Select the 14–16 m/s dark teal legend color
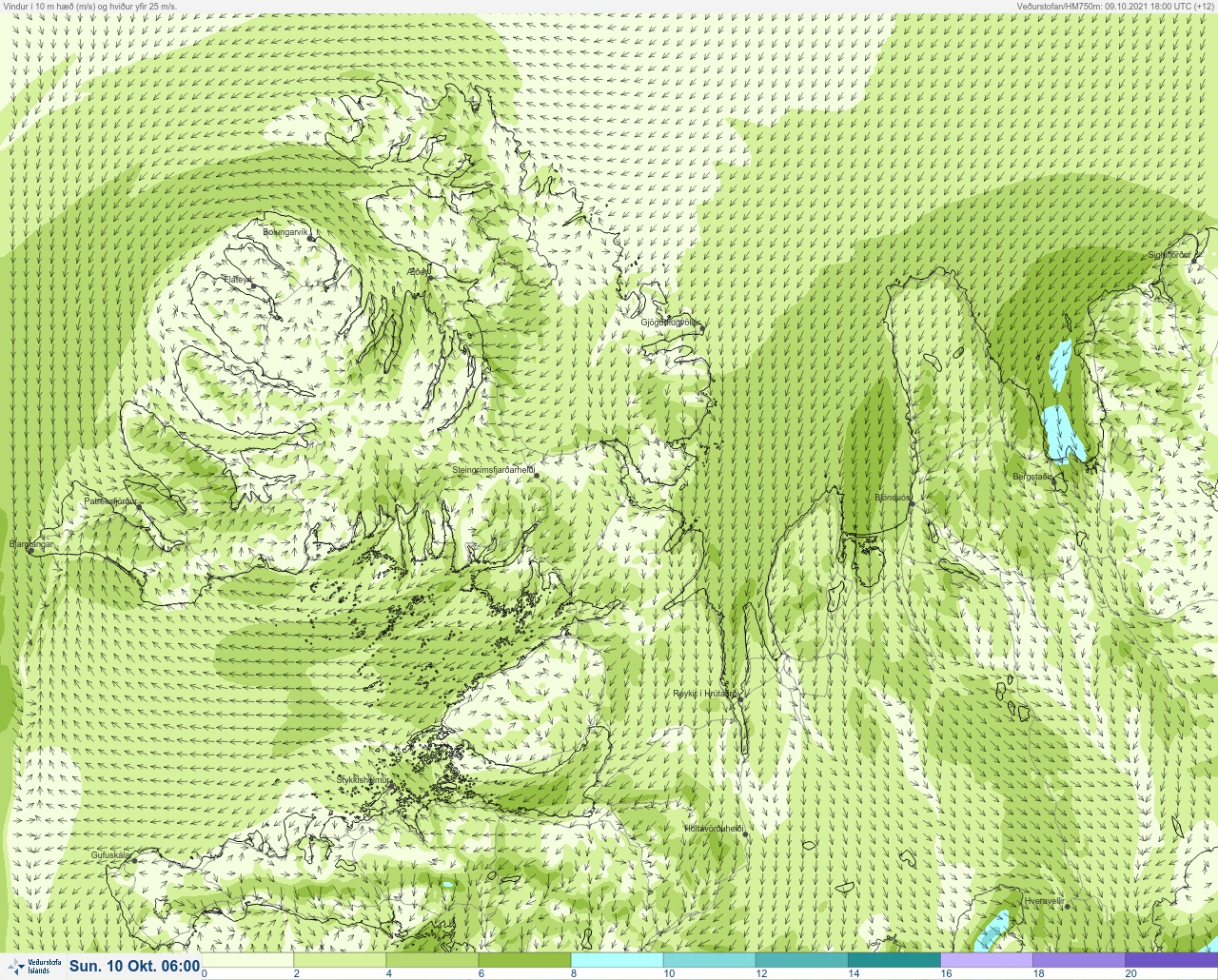Image resolution: width=1218 pixels, height=980 pixels. (x=894, y=960)
